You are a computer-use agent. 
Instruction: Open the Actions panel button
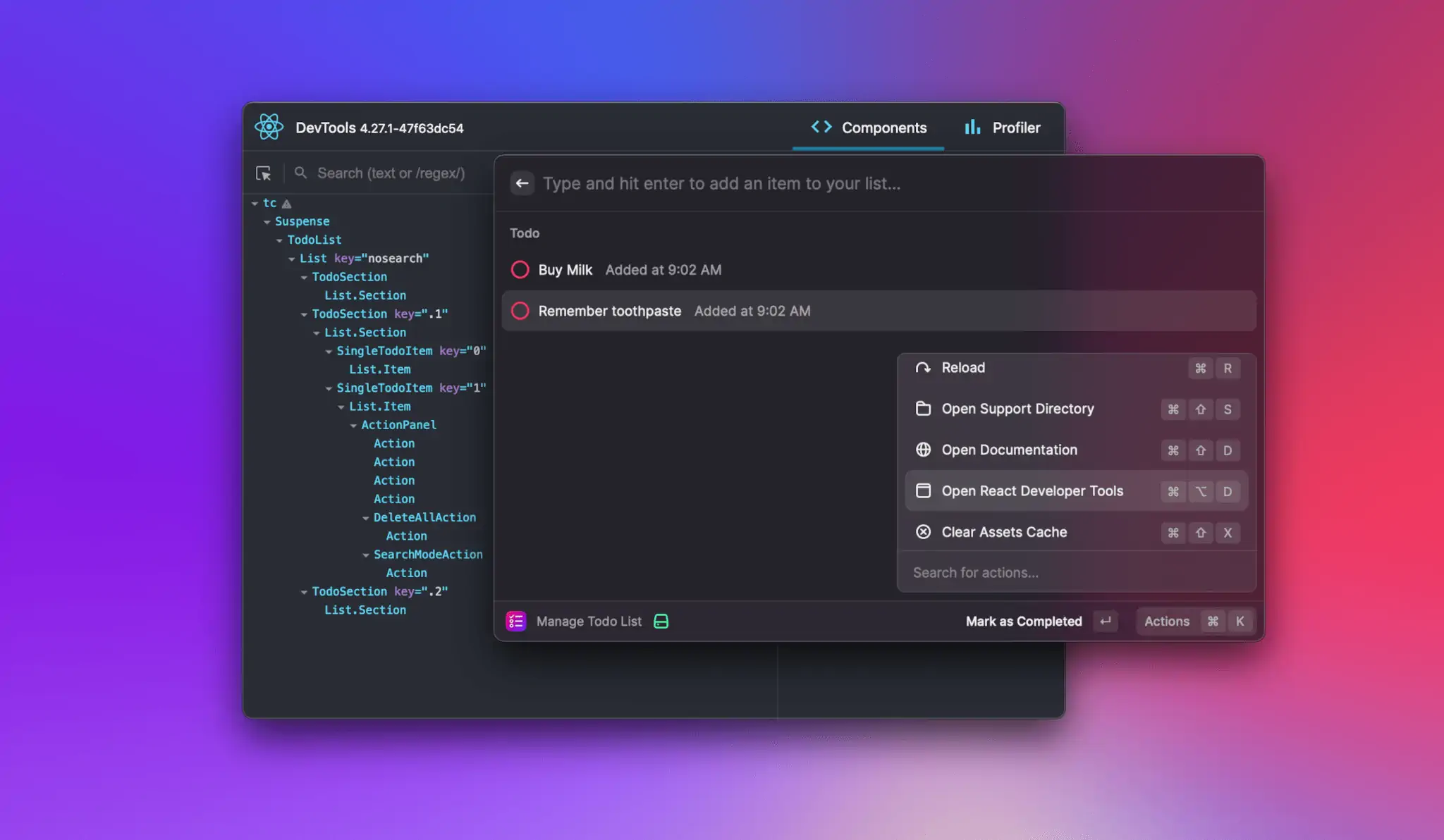(x=1167, y=621)
